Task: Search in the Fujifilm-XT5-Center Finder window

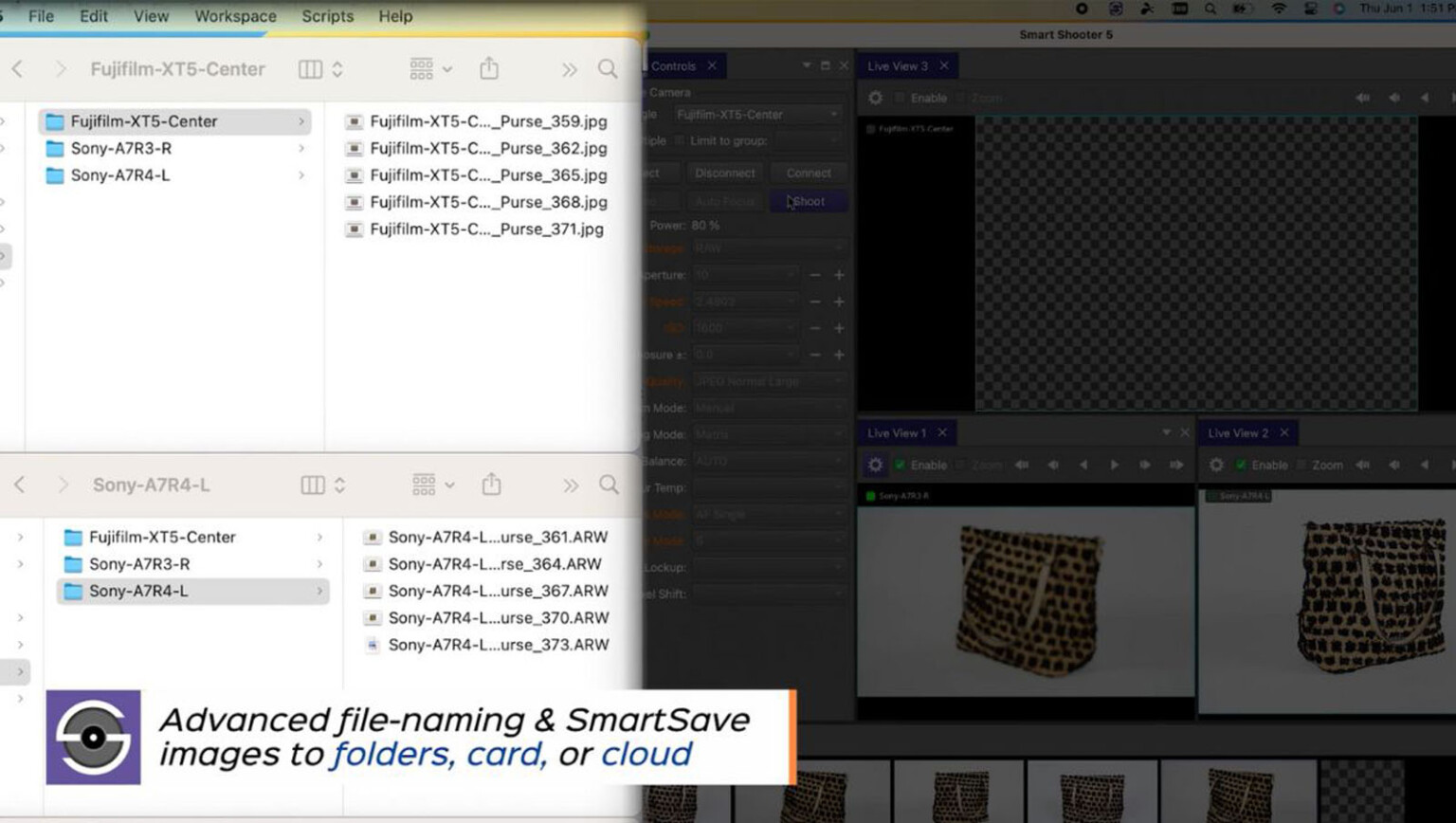Action: pyautogui.click(x=608, y=69)
